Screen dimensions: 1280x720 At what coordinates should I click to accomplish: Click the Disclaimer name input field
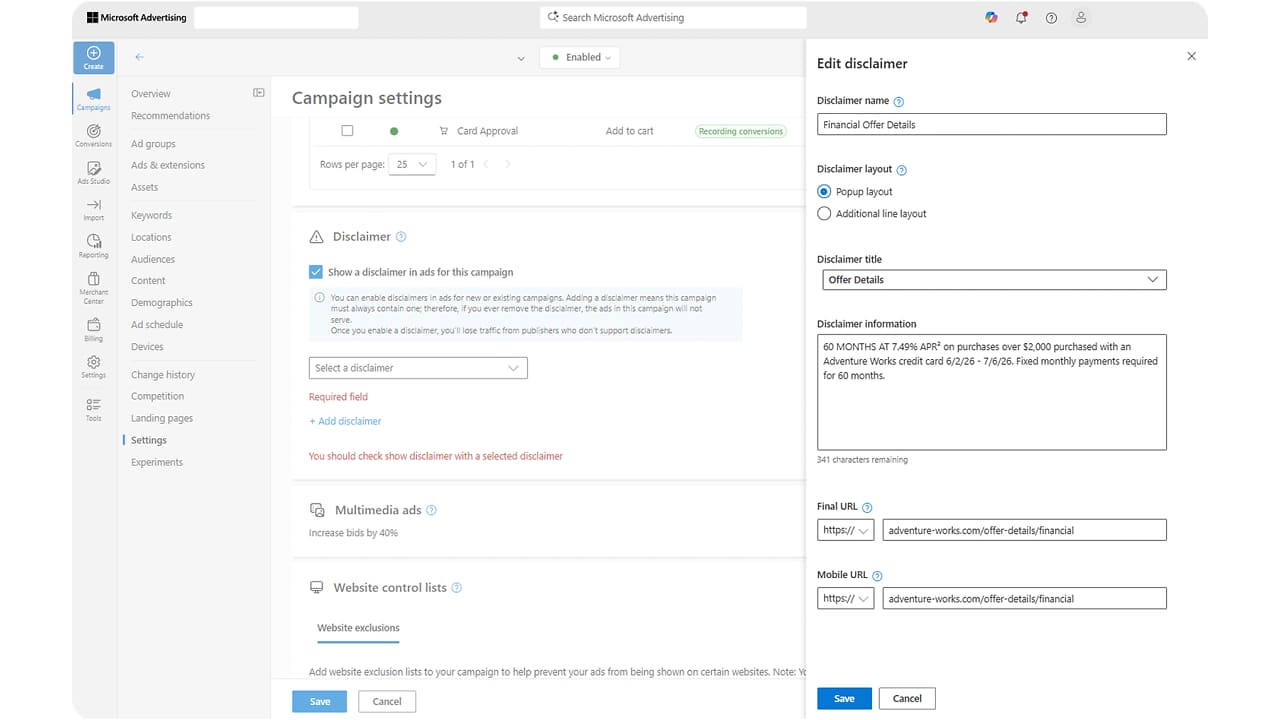[992, 125]
